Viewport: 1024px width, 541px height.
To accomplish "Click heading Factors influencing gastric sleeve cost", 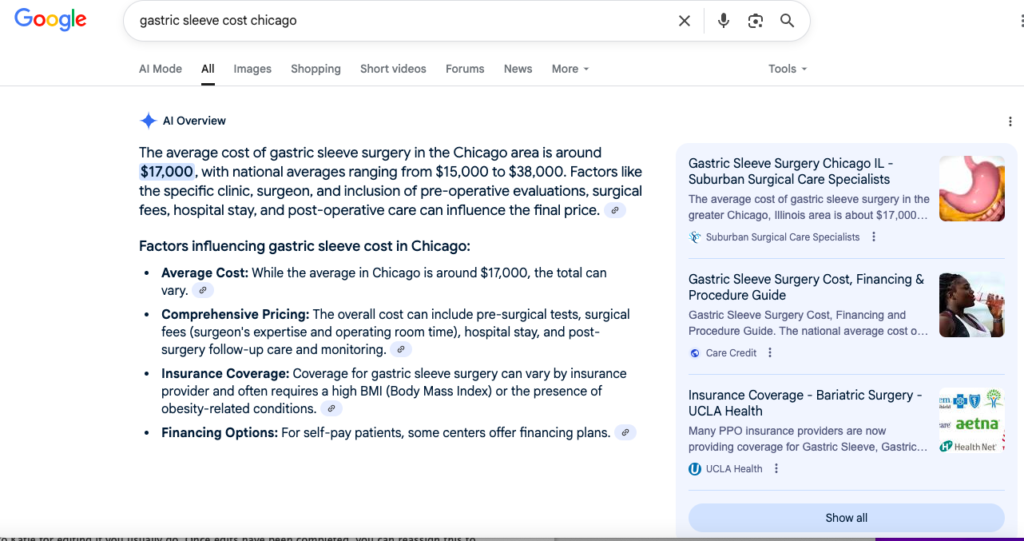I will pos(304,246).
